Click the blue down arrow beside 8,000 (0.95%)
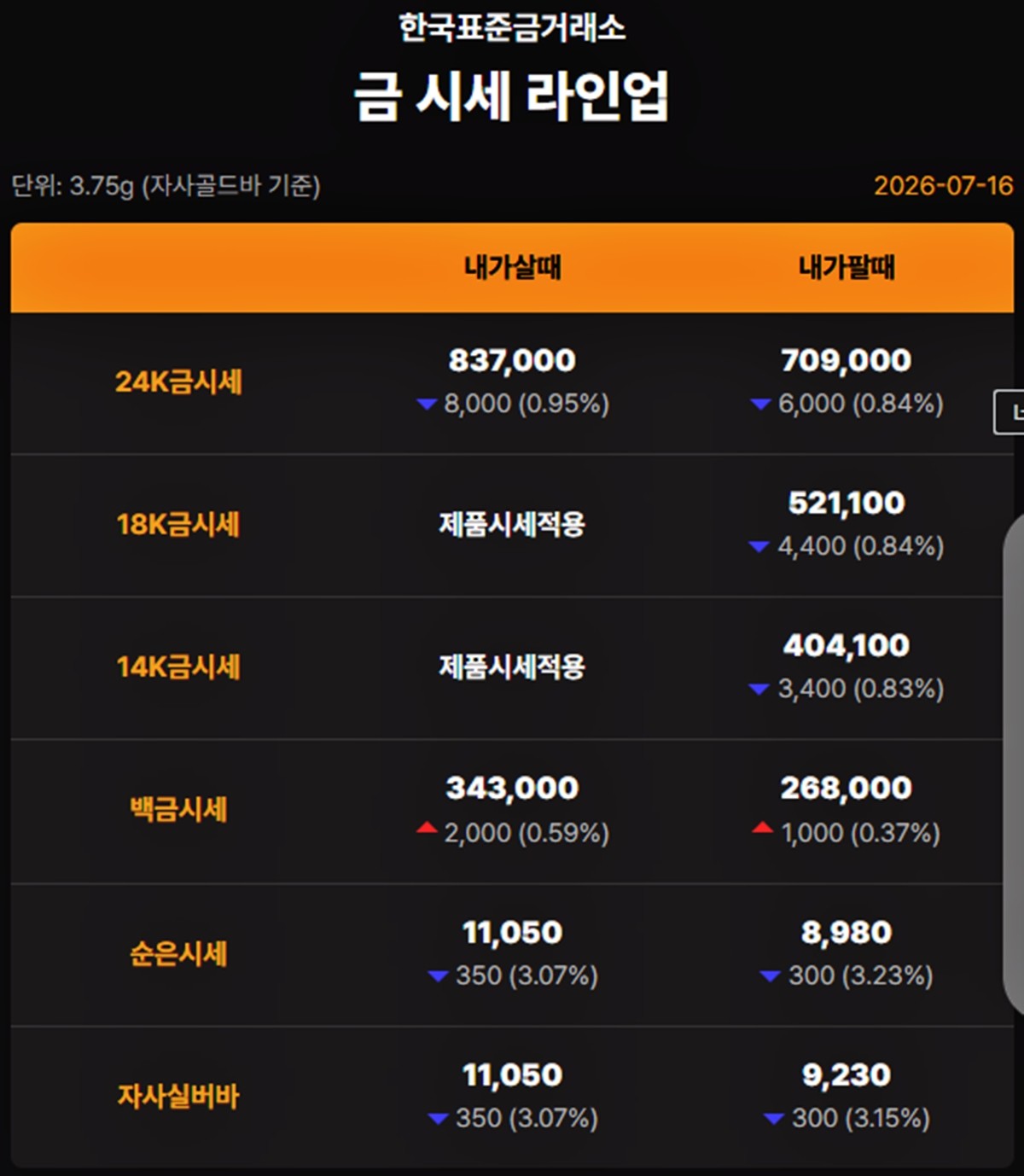The image size is (1024, 1176). click(427, 405)
